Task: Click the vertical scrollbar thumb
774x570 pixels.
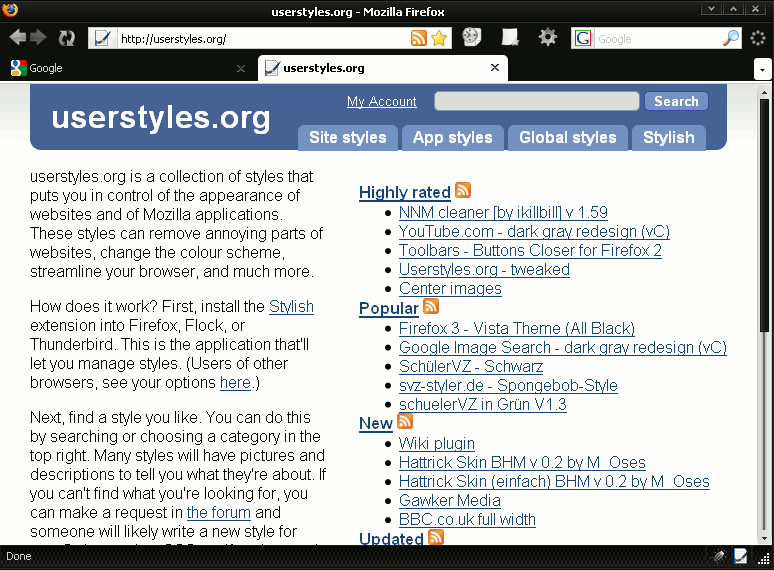Action: click(764, 215)
